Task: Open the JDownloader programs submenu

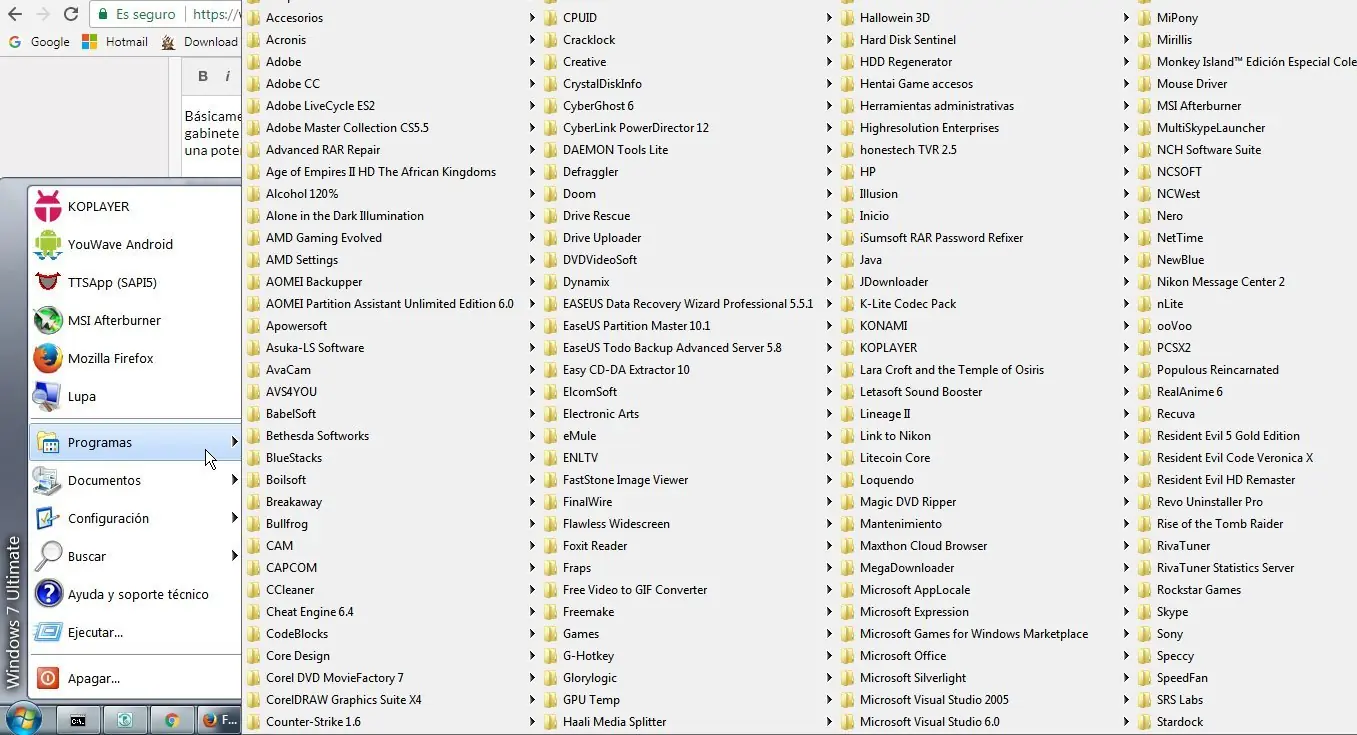Action: point(985,282)
